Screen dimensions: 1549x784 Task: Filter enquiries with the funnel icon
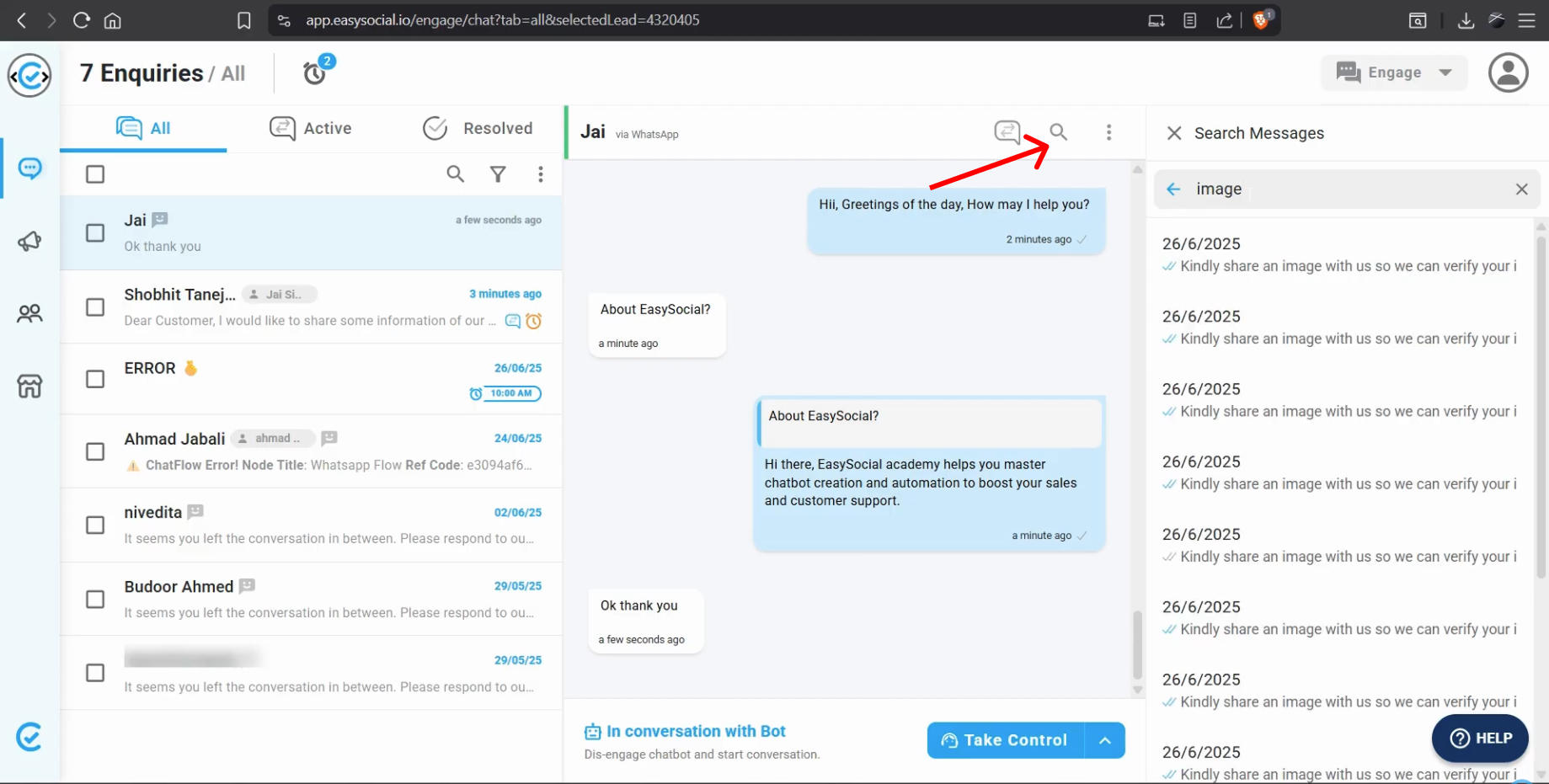[x=498, y=174]
